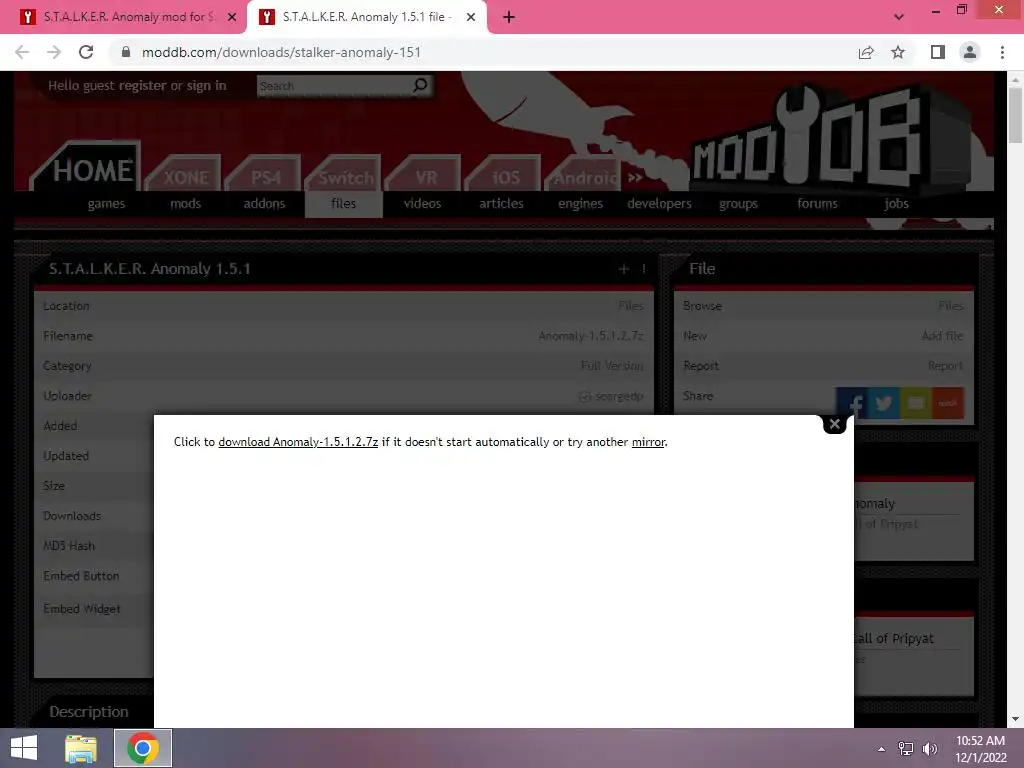Click the lock icon in address bar
Viewport: 1024px width, 768px height.
(126, 52)
